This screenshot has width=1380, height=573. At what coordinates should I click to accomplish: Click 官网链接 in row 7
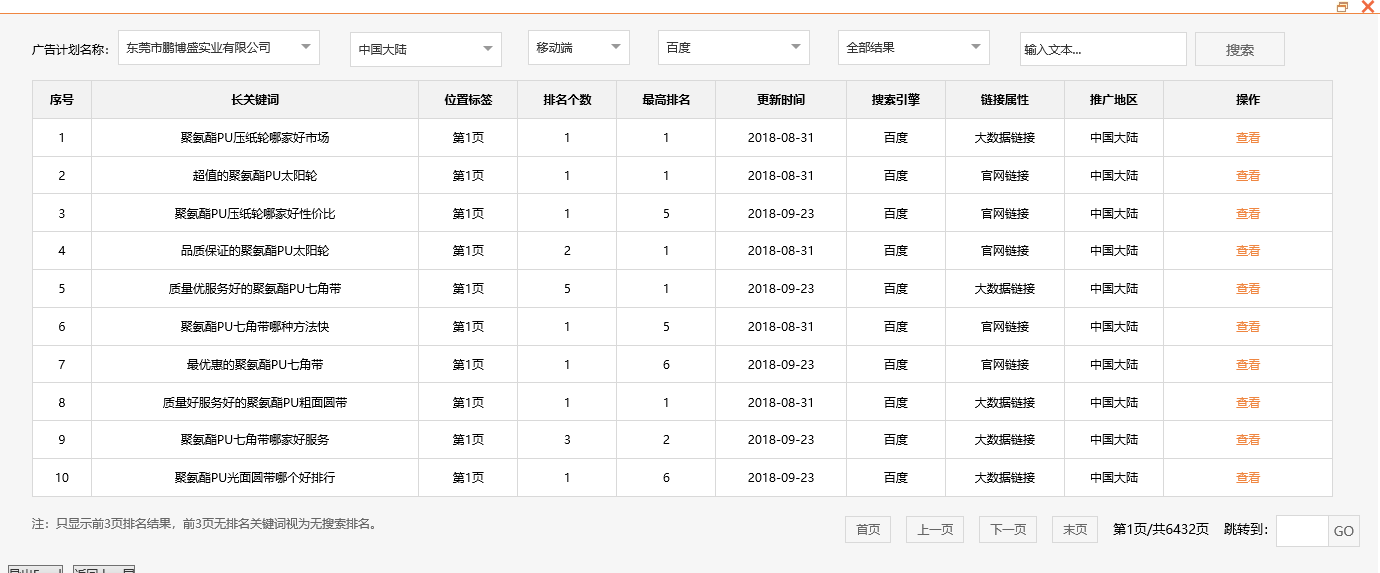pyautogui.click(x=1005, y=365)
